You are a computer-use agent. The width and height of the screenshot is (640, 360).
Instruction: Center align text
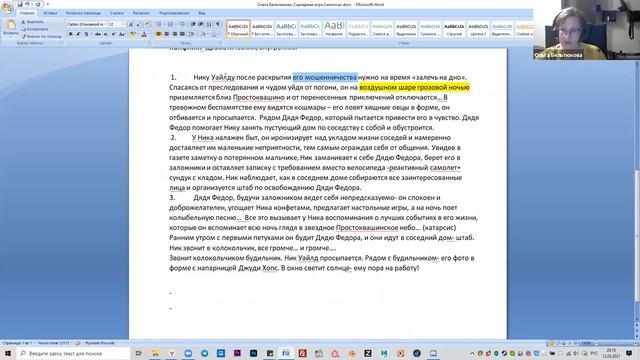click(167, 34)
